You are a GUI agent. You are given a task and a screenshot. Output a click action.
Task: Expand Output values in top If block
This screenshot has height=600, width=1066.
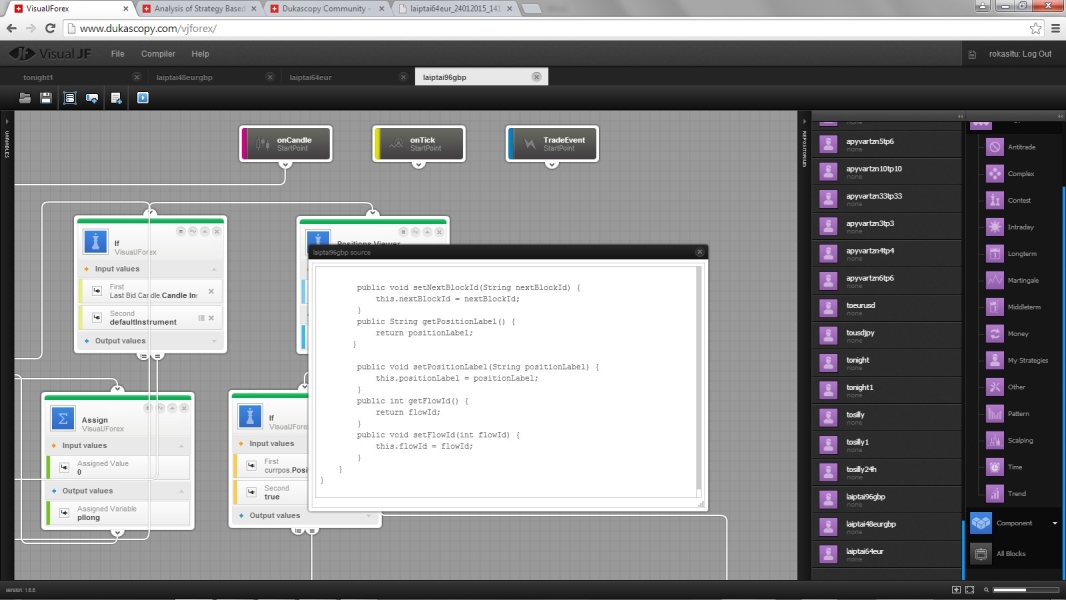click(213, 341)
